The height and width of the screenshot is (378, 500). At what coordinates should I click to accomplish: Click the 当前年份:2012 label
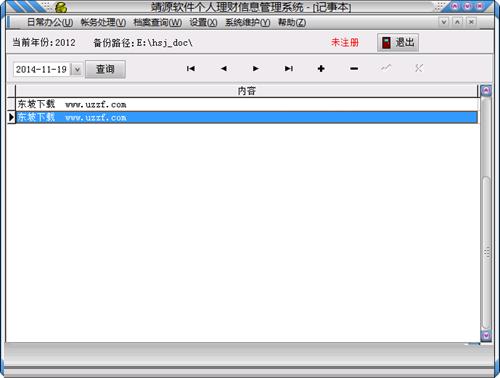pyautogui.click(x=44, y=43)
